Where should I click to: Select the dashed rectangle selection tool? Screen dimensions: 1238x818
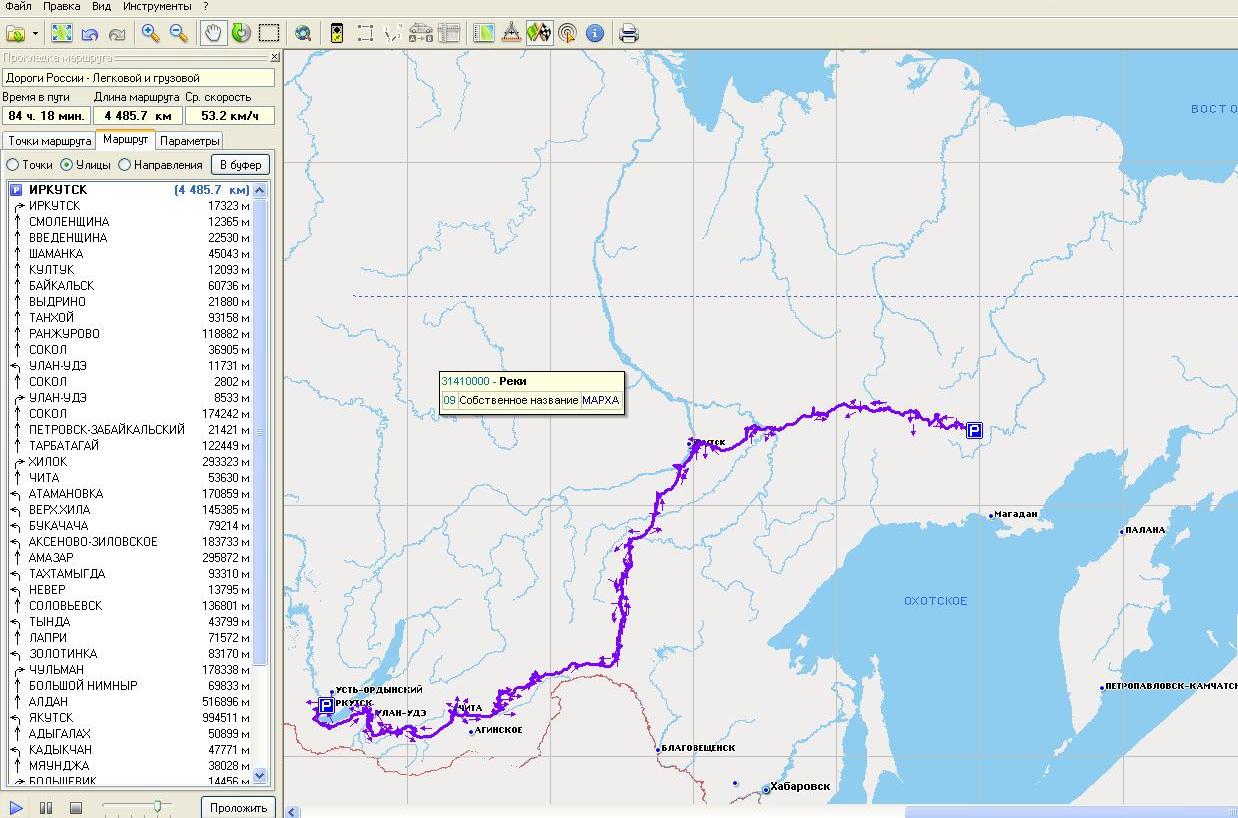[268, 33]
